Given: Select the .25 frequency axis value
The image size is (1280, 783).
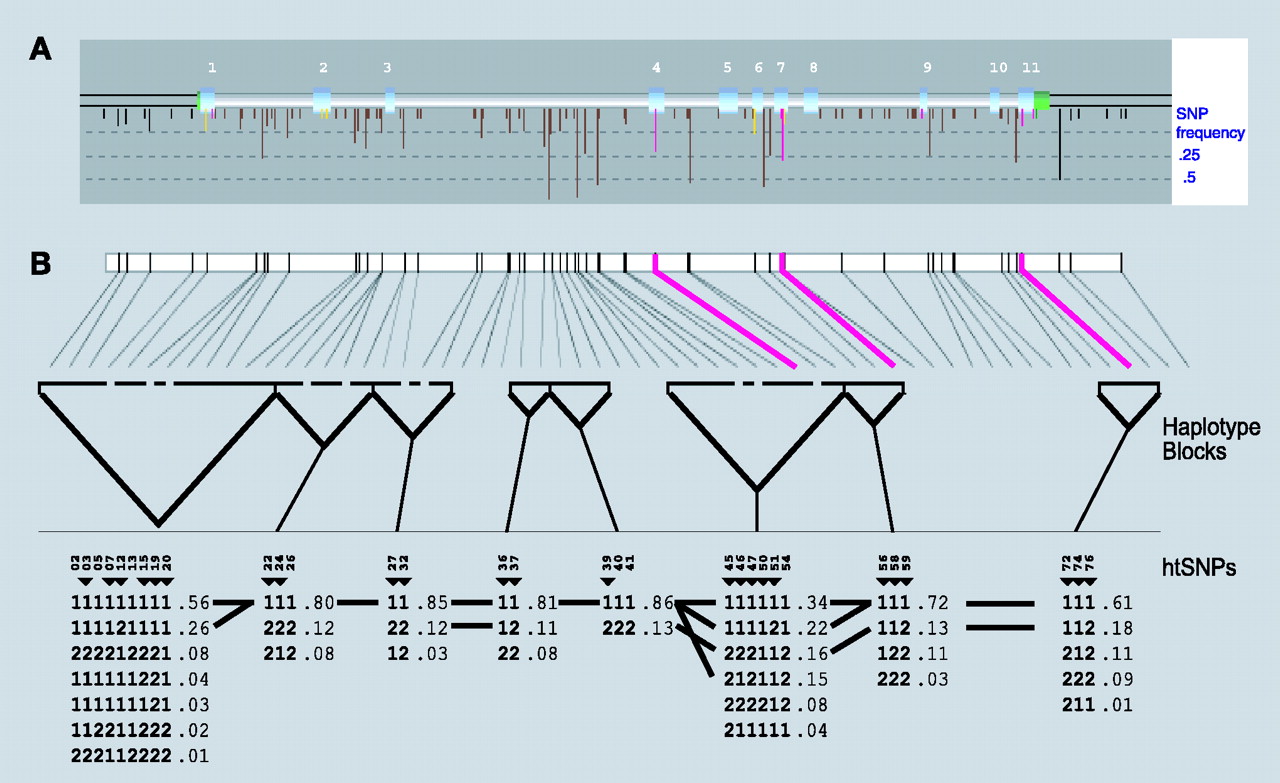Looking at the screenshot, I should click(x=1188, y=156).
